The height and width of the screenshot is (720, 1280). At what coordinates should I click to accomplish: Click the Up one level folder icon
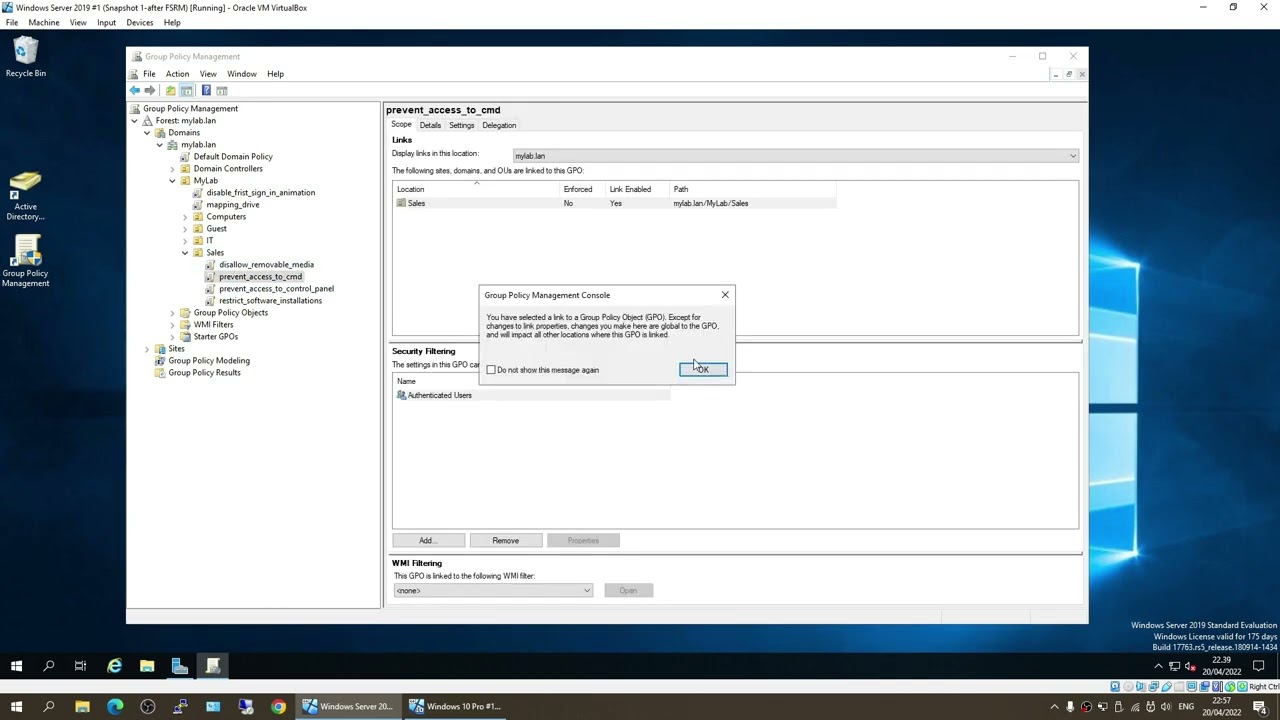click(170, 90)
